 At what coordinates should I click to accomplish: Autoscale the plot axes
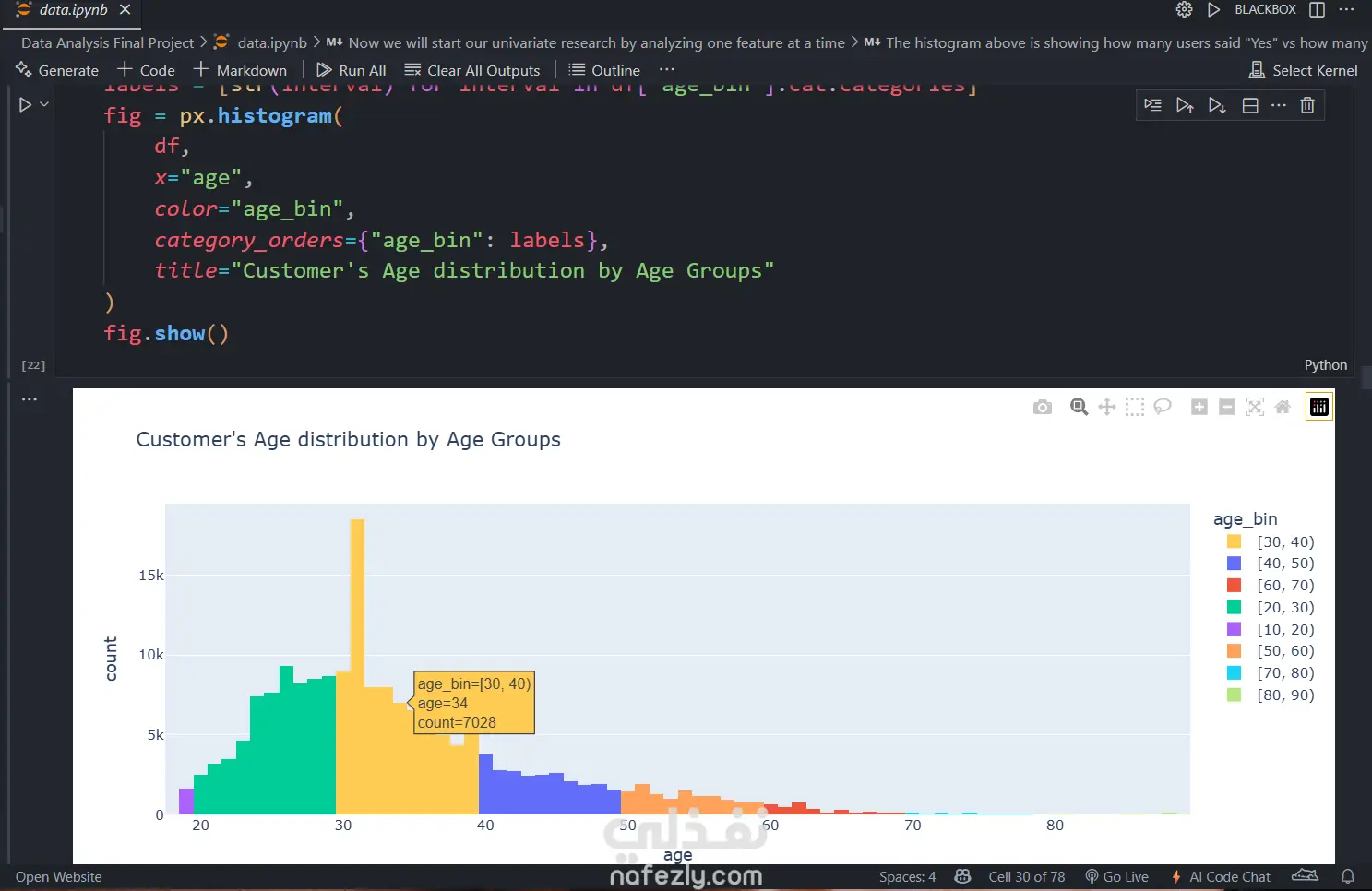click(1255, 407)
